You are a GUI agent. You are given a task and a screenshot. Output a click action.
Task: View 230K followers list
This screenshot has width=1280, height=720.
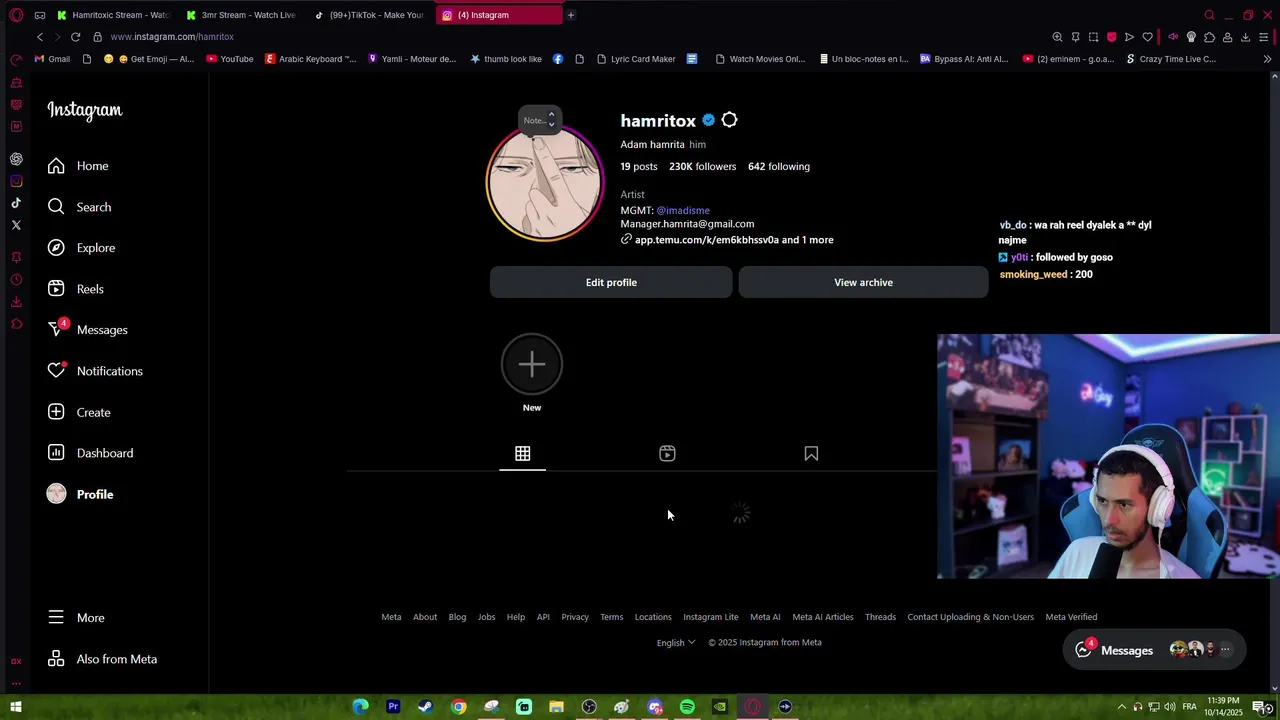(x=702, y=166)
